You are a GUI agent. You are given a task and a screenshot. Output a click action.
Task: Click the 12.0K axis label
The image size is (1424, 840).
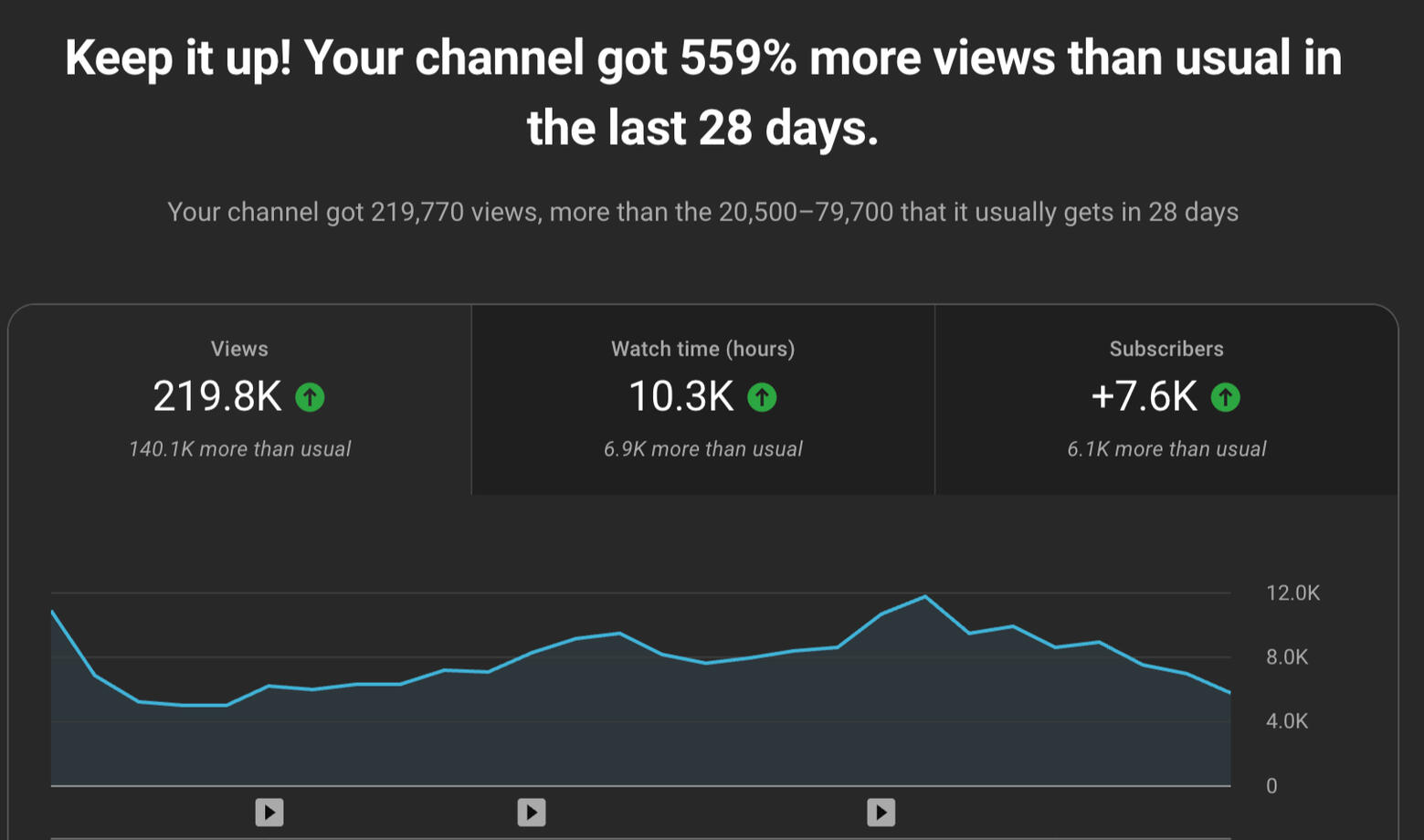pyautogui.click(x=1292, y=593)
